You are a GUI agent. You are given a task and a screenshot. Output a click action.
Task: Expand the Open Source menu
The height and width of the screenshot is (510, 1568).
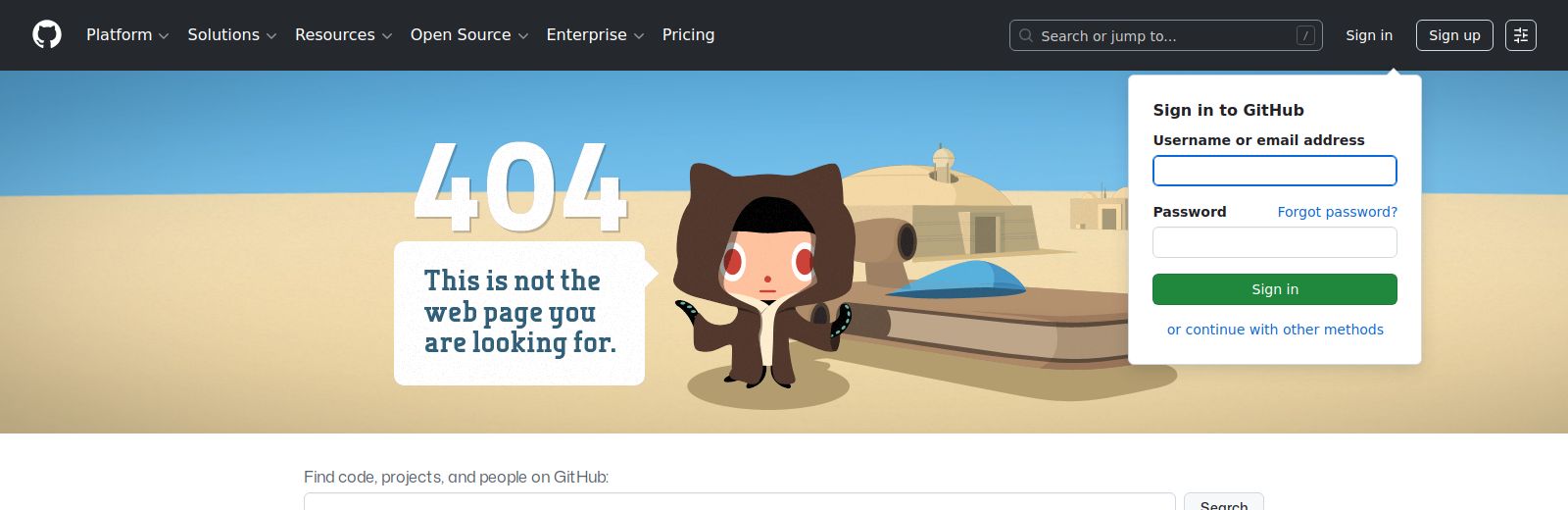[x=469, y=35]
